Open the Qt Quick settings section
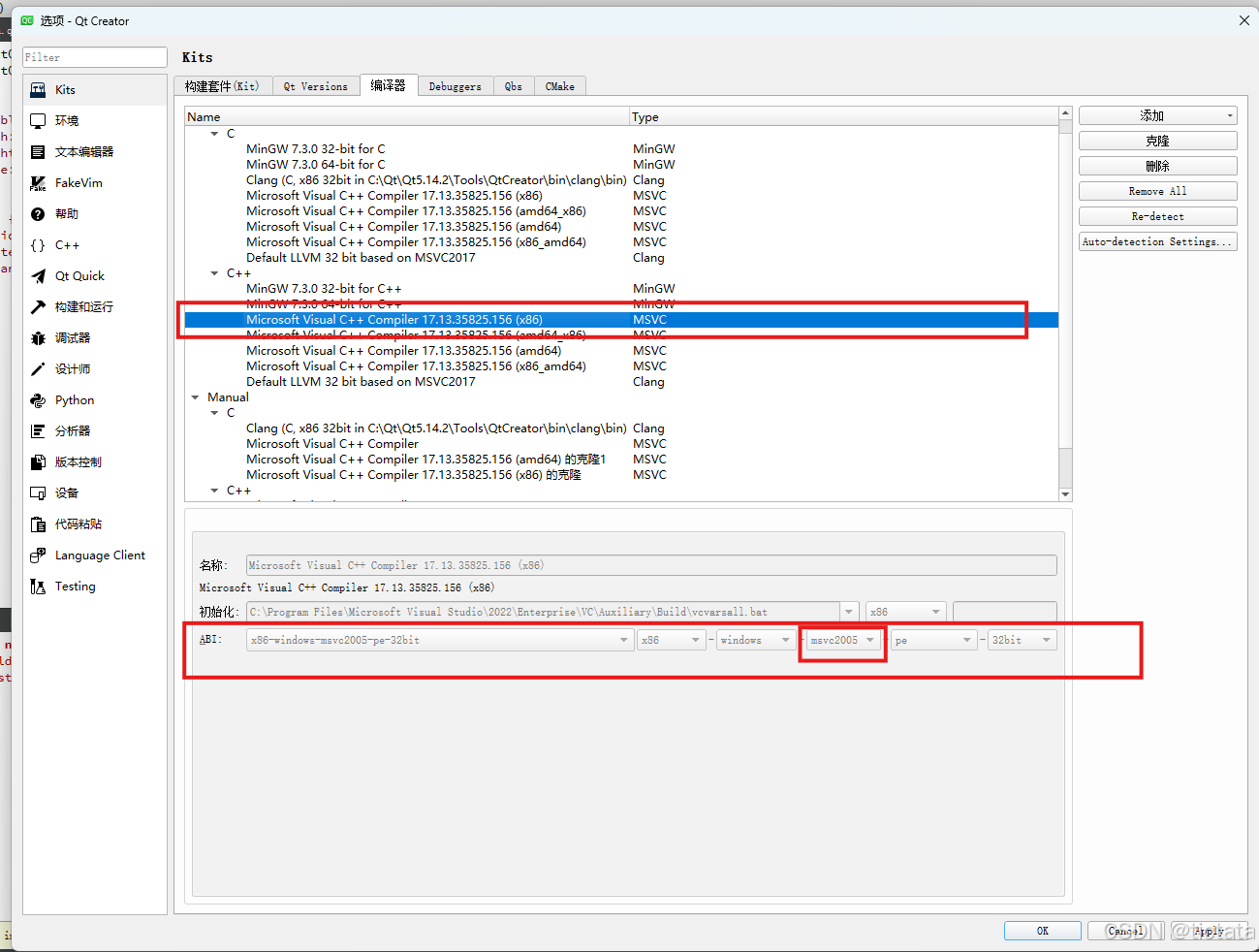1259x952 pixels. point(76,275)
